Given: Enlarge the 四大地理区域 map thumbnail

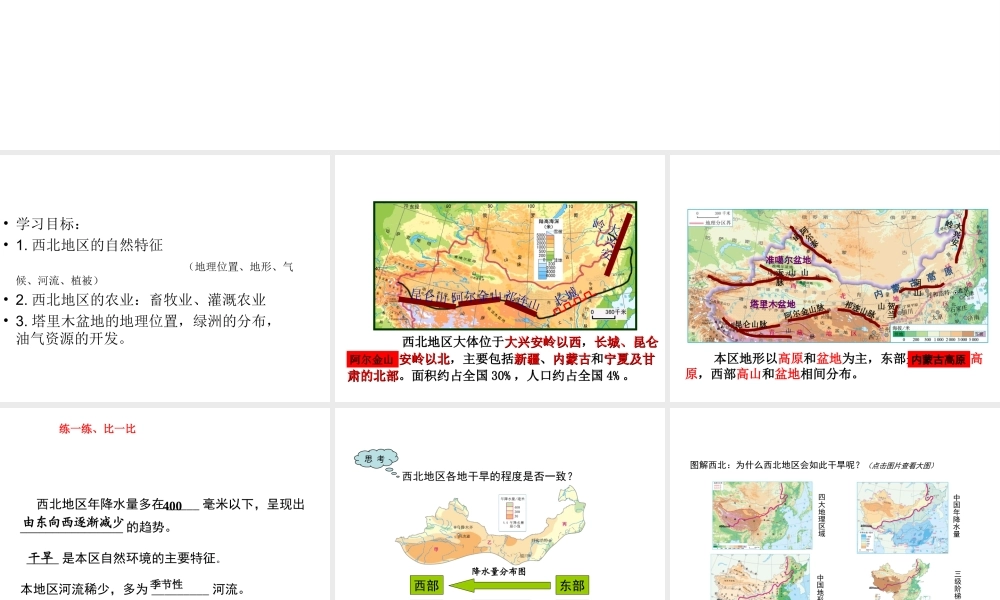Looking at the screenshot, I should pos(762,515).
